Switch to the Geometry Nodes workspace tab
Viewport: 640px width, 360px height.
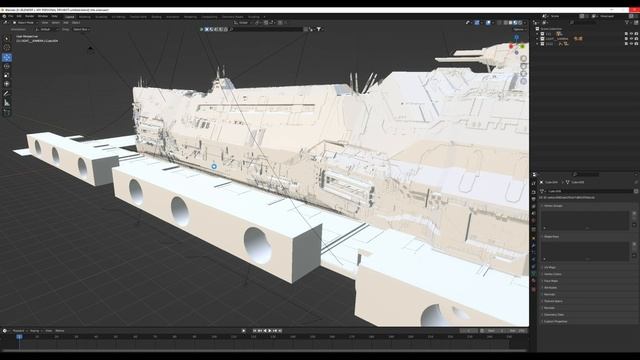click(232, 17)
